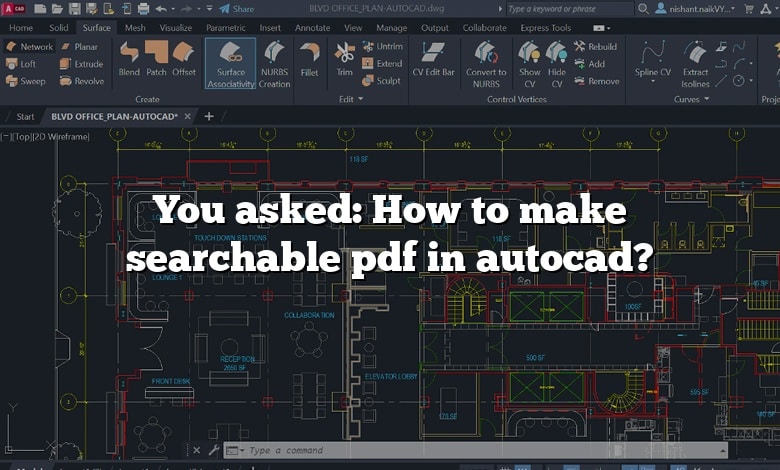Click the Open file icon
This screenshot has width=780, height=470.
pos(57,8)
